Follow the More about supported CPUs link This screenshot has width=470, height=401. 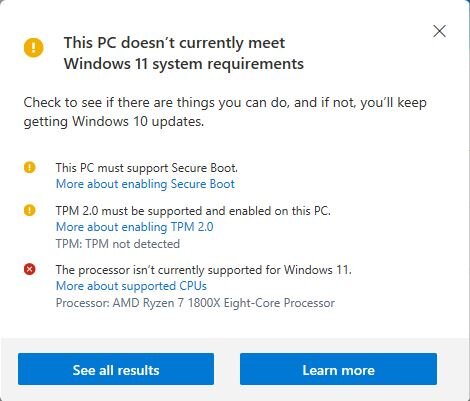(x=131, y=286)
